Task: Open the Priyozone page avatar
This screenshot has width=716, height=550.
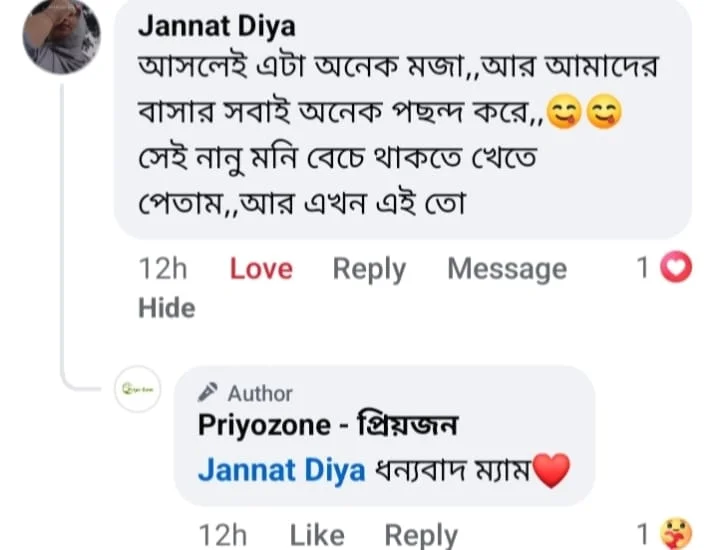Action: point(137,389)
